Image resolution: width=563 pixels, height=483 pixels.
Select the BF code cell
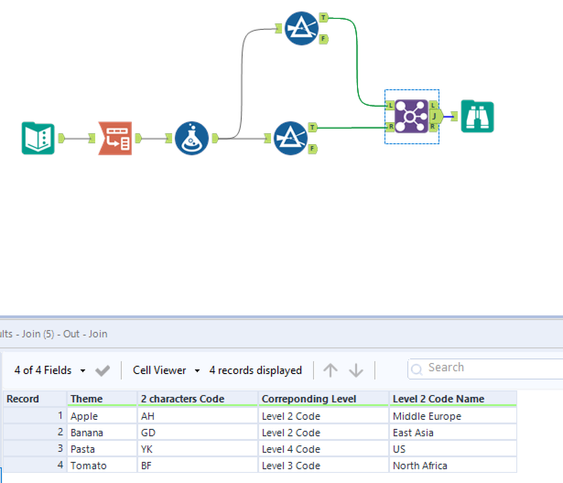coord(197,466)
